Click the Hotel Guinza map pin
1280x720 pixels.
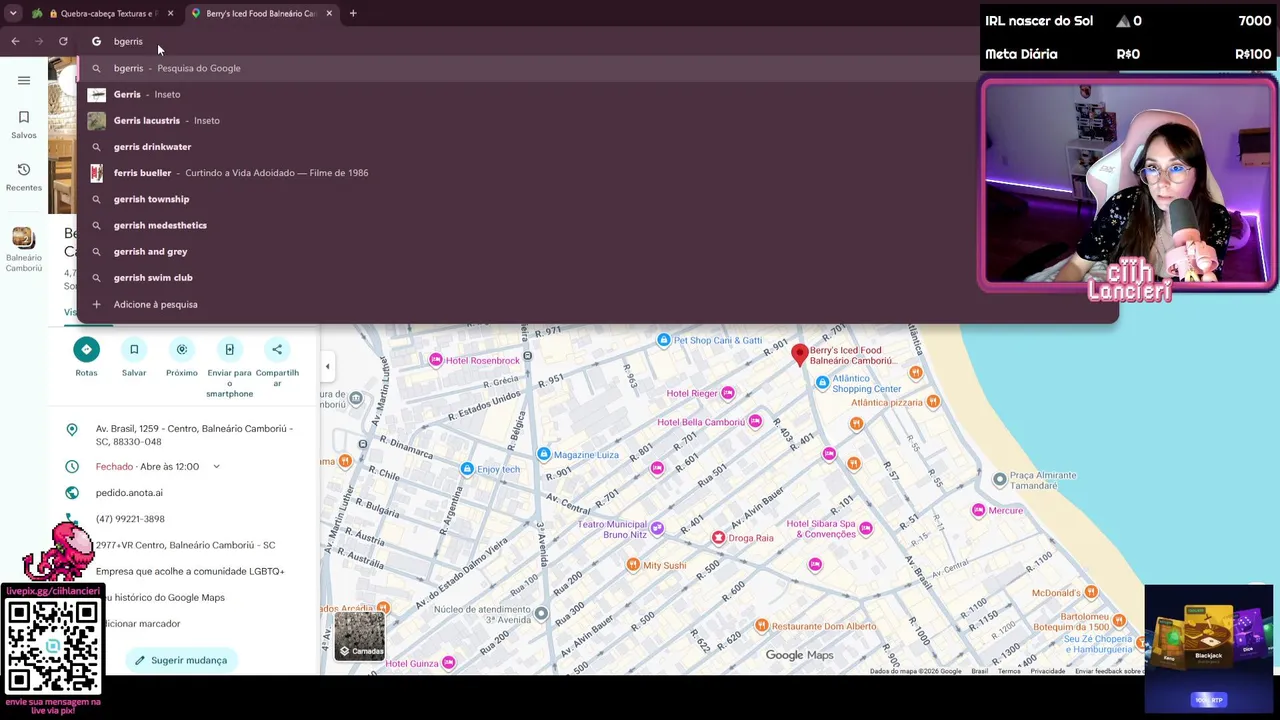click(x=449, y=663)
